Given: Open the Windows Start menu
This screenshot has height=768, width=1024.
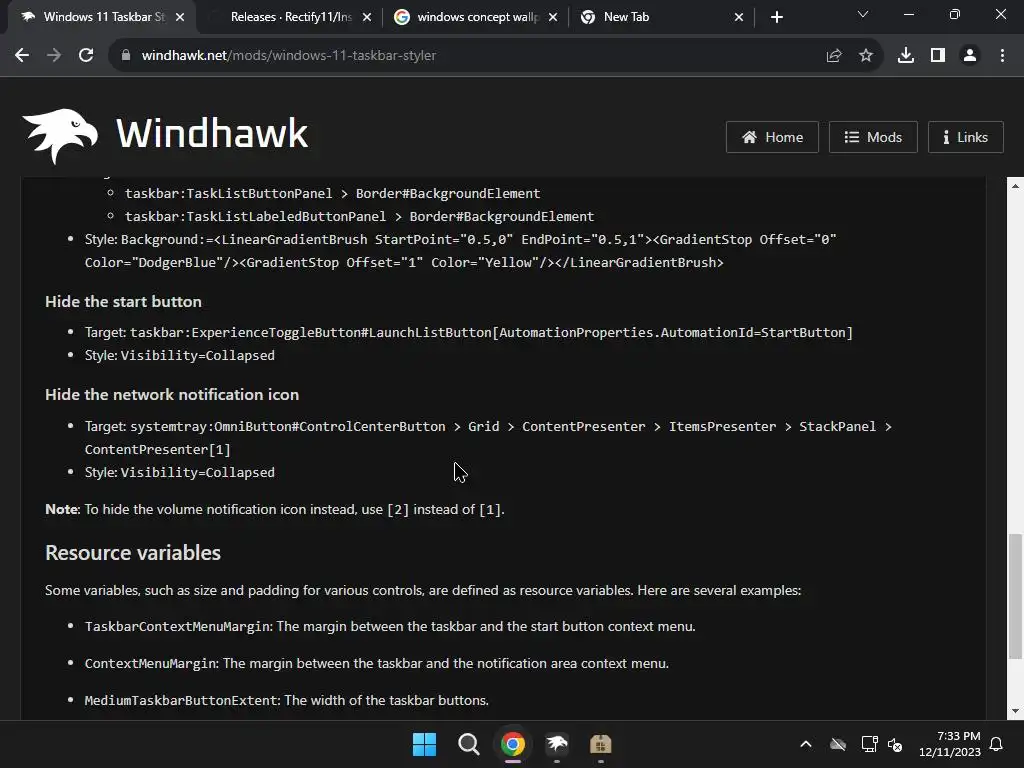Looking at the screenshot, I should (424, 744).
